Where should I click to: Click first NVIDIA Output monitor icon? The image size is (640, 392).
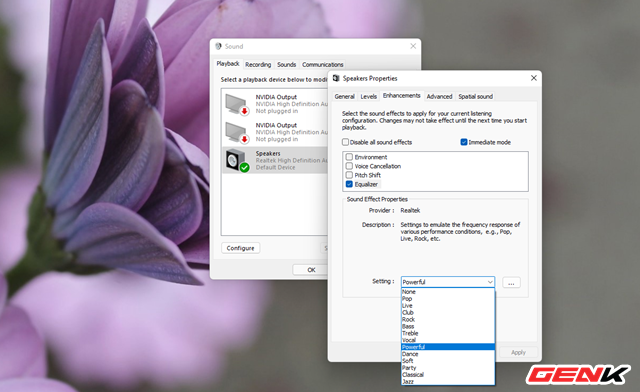tap(237, 104)
